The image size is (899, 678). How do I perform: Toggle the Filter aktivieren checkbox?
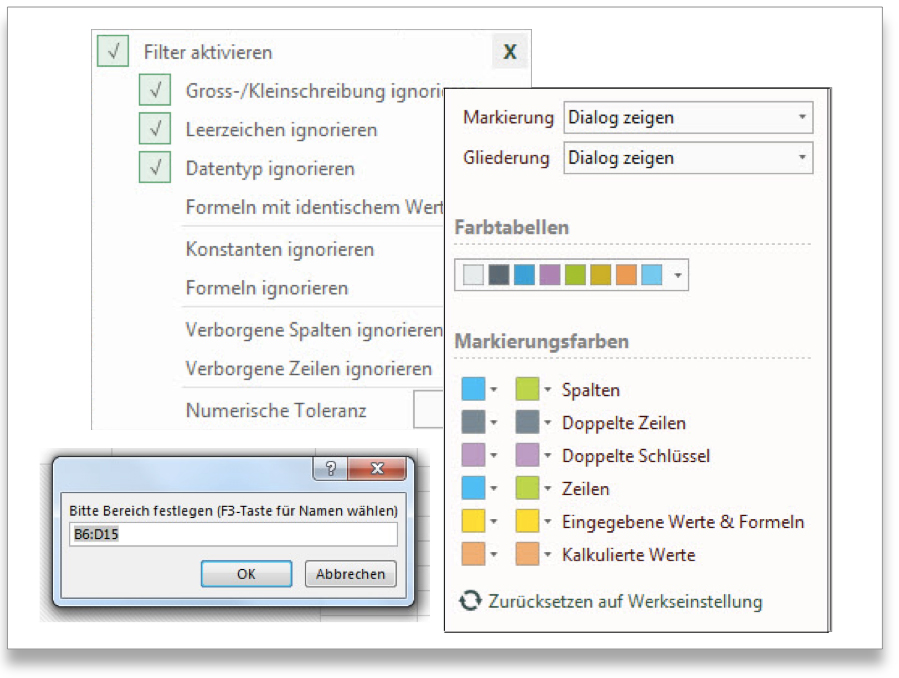click(113, 51)
